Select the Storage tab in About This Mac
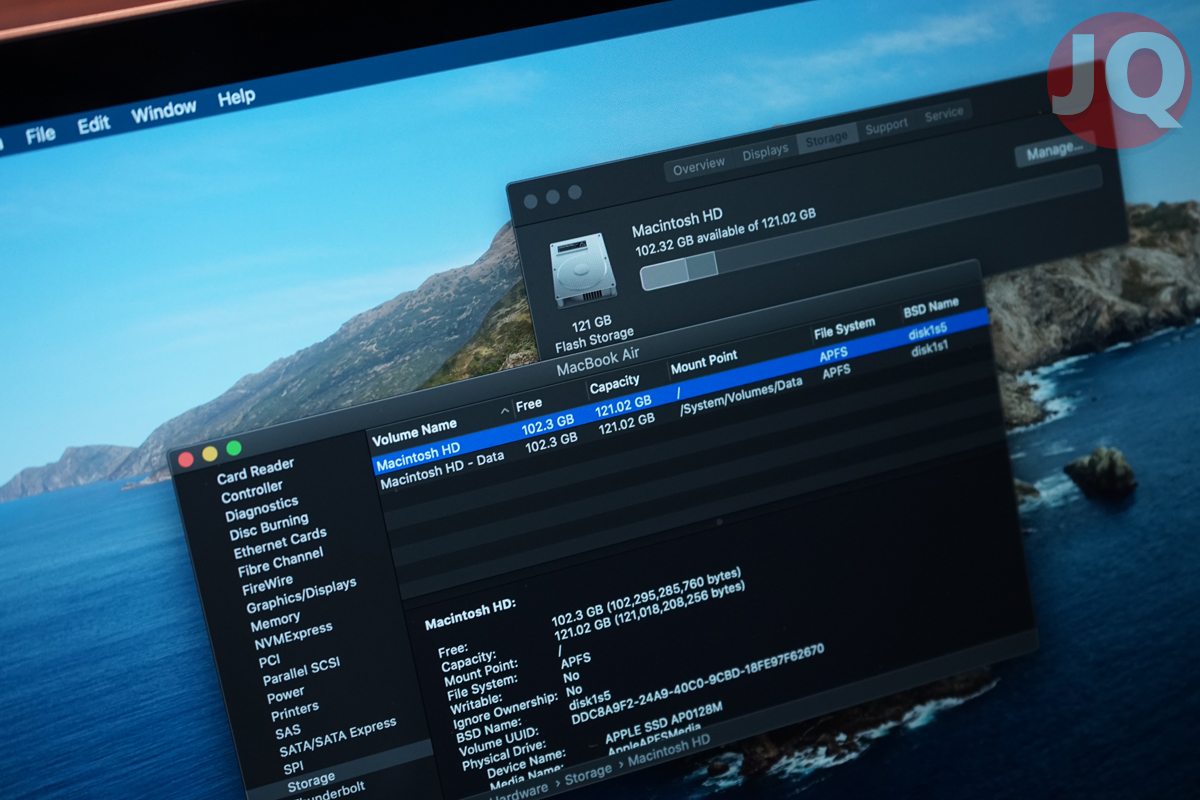 point(826,139)
